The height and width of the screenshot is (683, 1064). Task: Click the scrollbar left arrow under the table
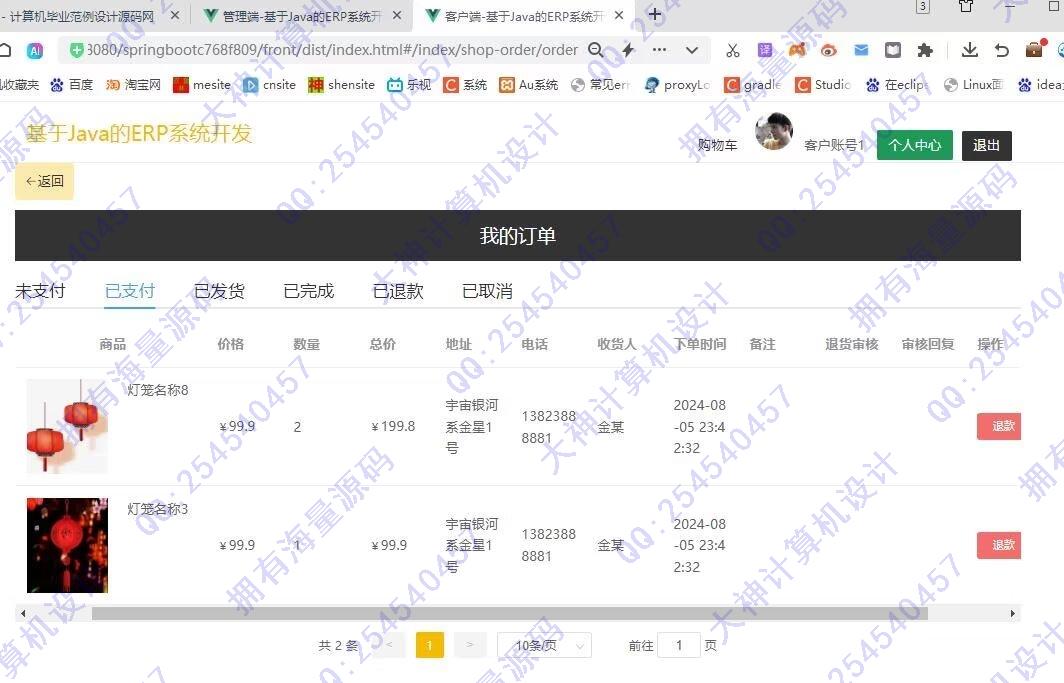coord(23,614)
